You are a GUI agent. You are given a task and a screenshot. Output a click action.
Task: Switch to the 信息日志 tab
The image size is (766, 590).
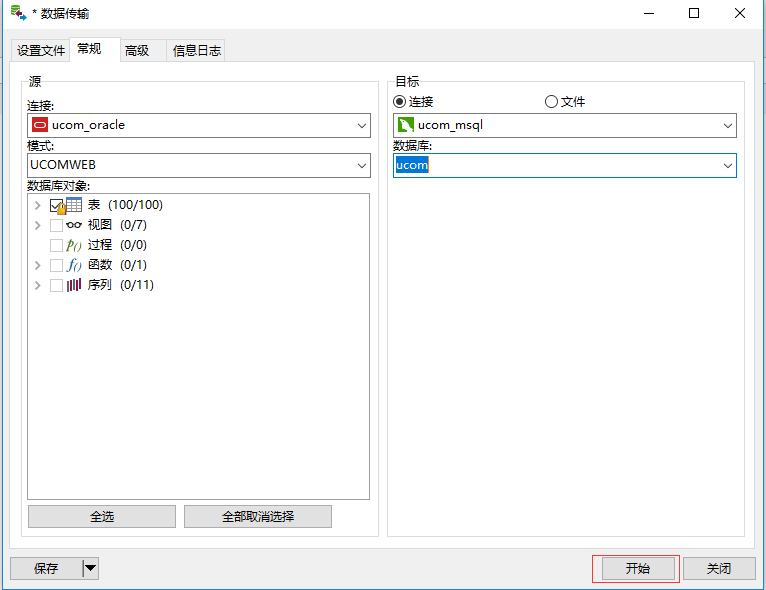[195, 50]
